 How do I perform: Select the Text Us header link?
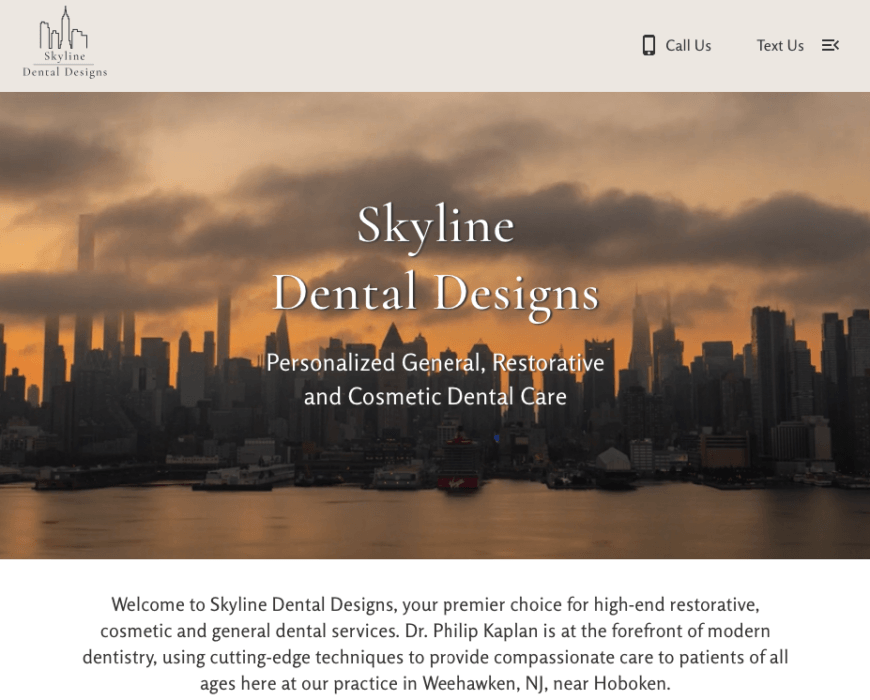tap(780, 45)
